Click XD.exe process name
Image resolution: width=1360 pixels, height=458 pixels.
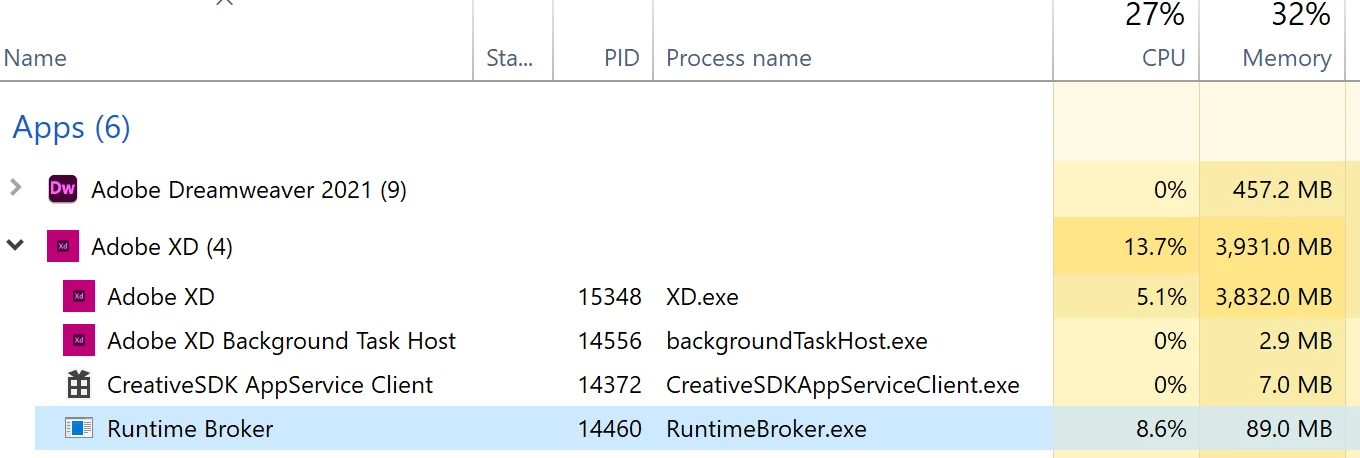click(702, 297)
